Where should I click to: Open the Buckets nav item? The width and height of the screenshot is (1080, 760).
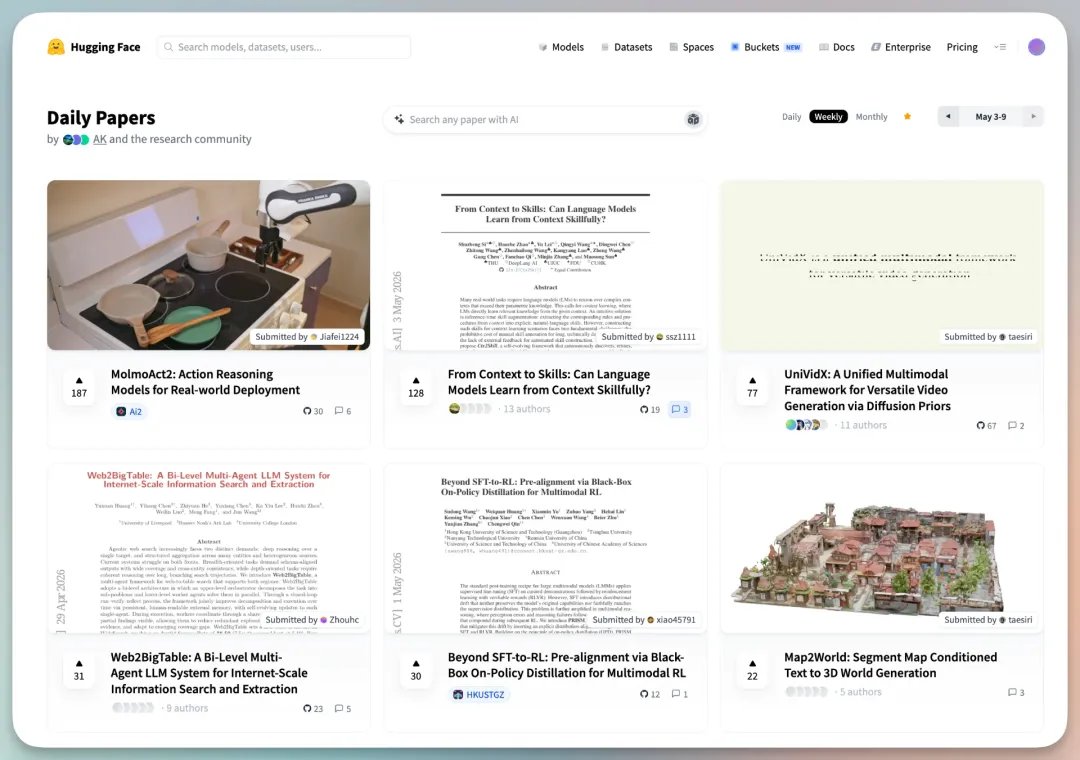pos(766,47)
